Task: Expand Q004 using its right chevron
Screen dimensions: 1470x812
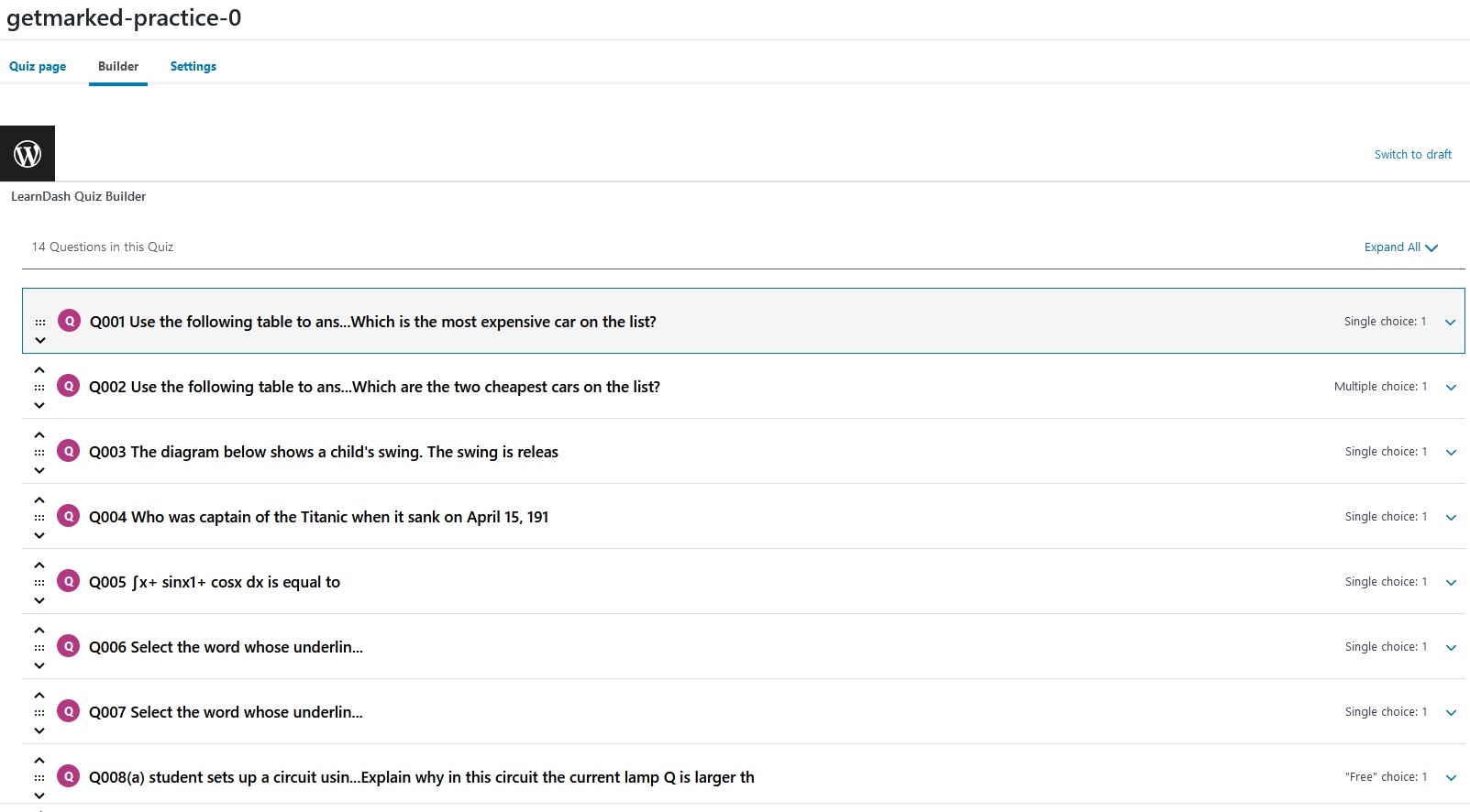Action: pyautogui.click(x=1451, y=518)
